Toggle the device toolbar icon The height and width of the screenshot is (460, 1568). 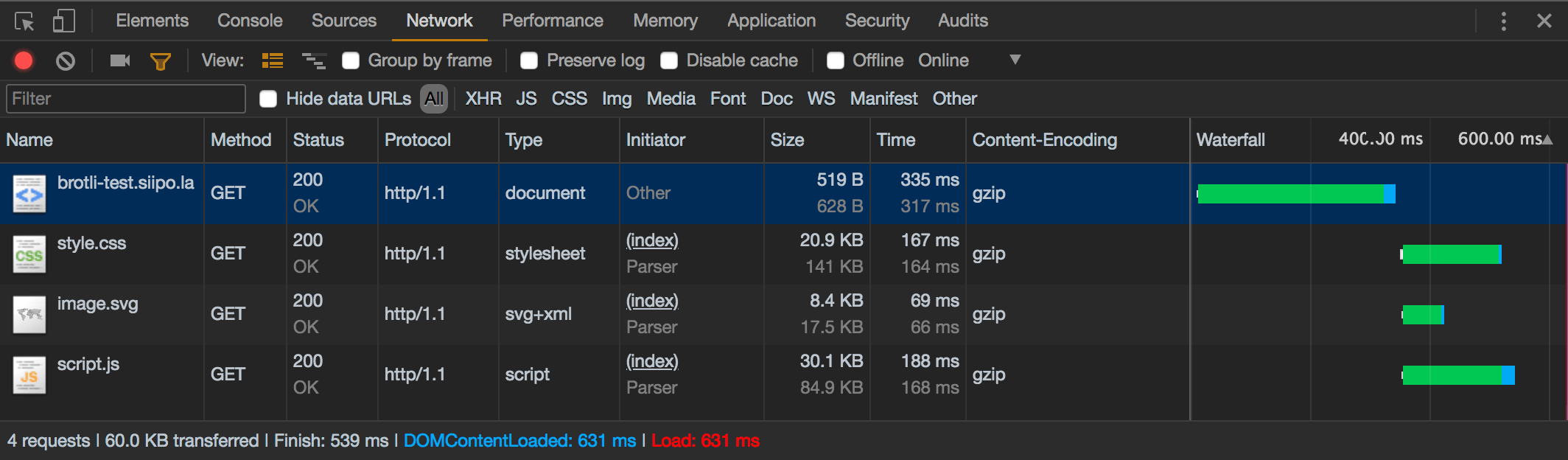63,21
